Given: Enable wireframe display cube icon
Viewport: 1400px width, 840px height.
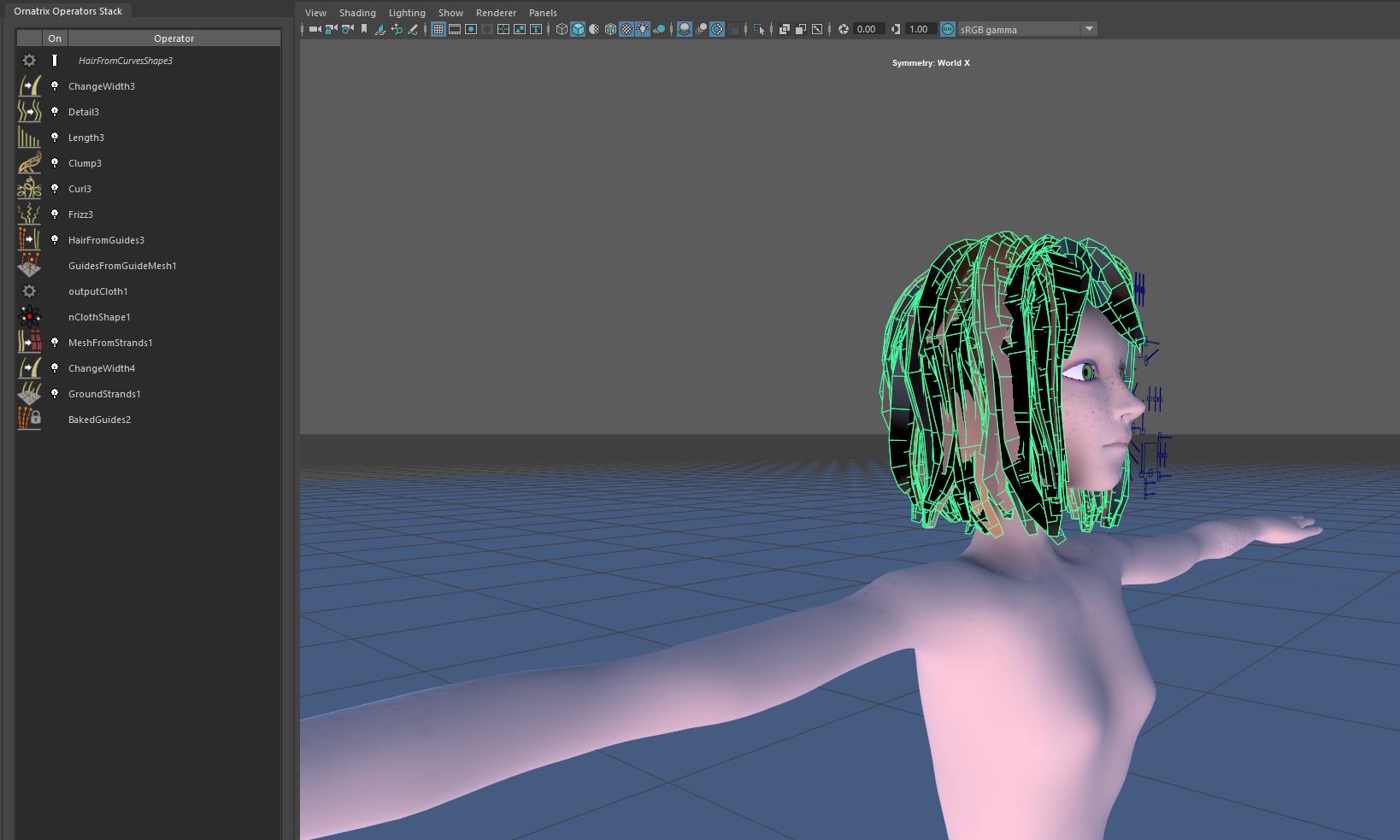Looking at the screenshot, I should [562, 29].
